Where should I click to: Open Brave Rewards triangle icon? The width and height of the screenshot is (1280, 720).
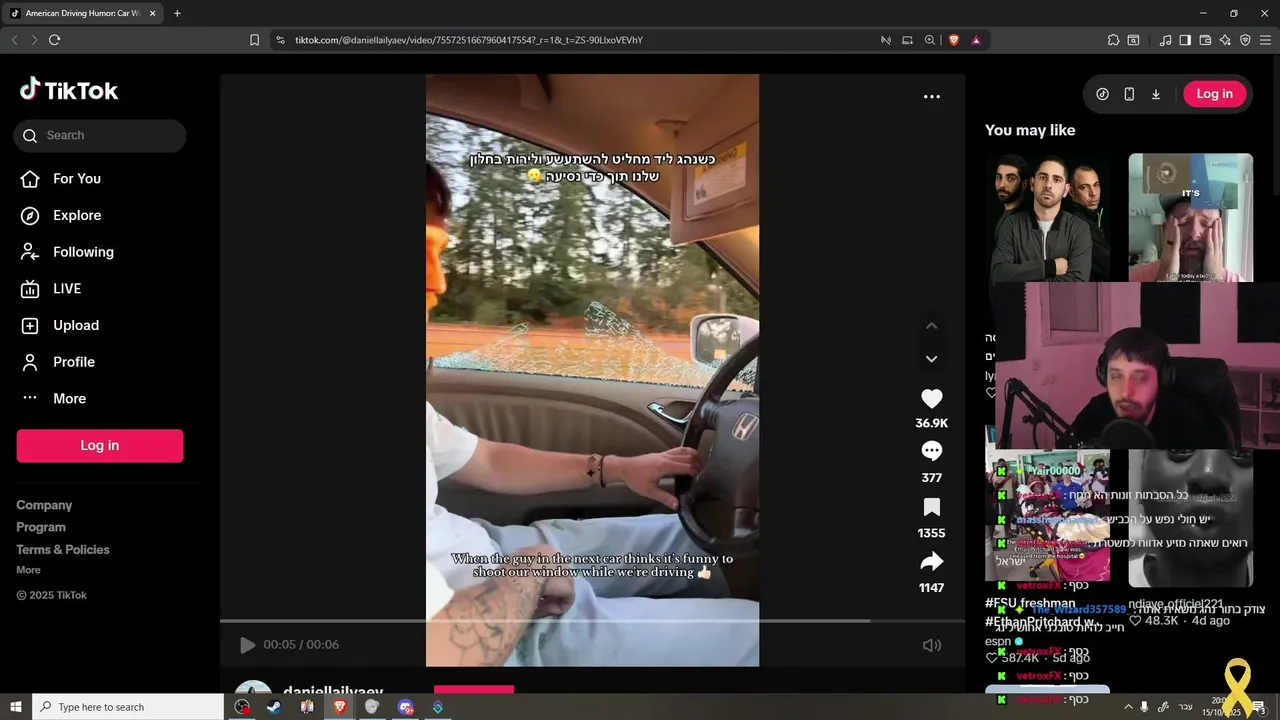pos(976,40)
